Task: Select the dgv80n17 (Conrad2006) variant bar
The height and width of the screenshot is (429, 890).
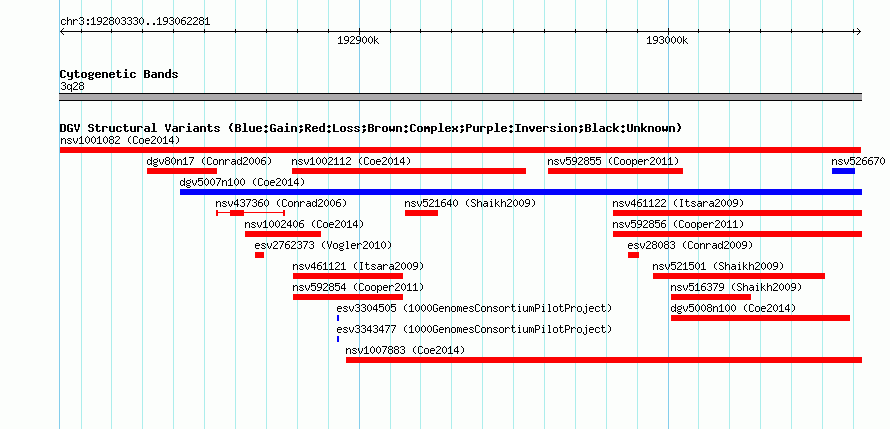Action: point(182,171)
